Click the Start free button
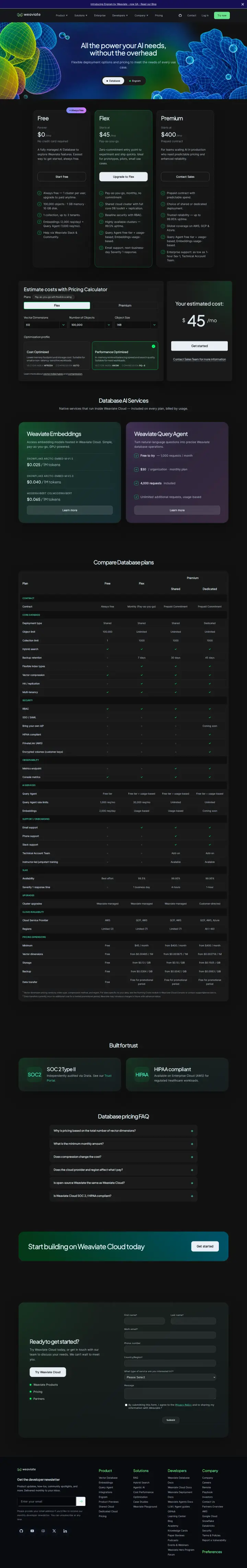The height and width of the screenshot is (1568, 247). click(x=62, y=176)
